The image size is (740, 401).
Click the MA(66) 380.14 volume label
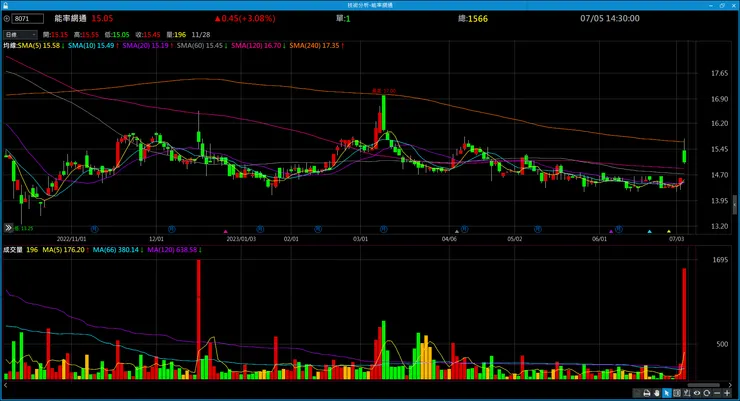pyautogui.click(x=117, y=250)
